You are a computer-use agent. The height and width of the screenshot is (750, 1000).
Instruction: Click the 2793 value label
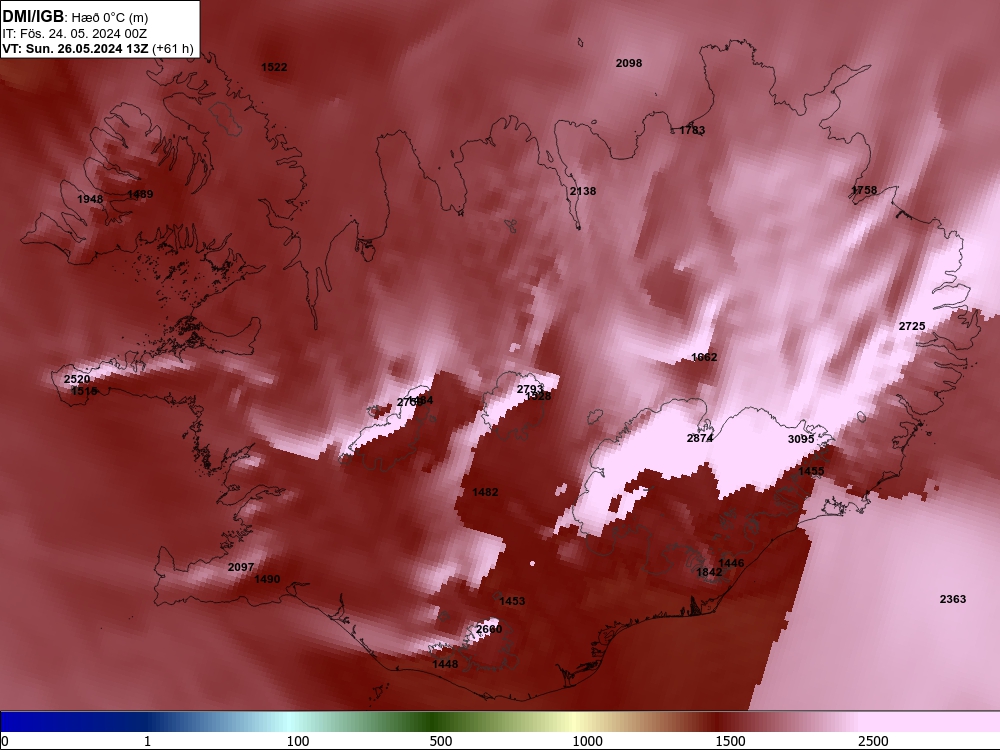[529, 388]
